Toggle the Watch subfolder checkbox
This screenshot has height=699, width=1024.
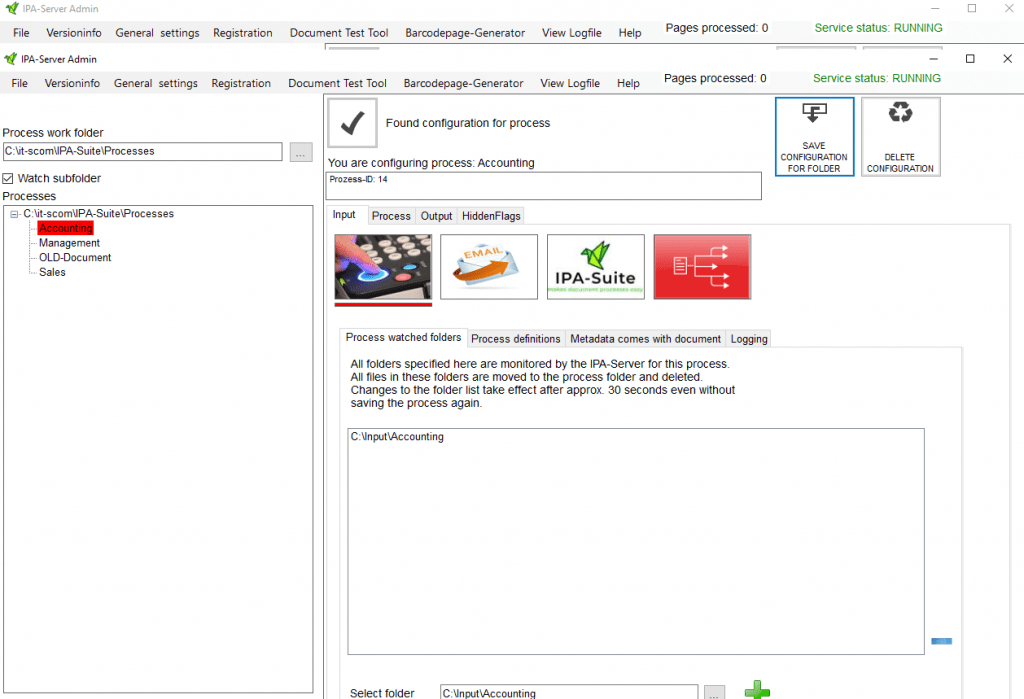[x=9, y=179]
